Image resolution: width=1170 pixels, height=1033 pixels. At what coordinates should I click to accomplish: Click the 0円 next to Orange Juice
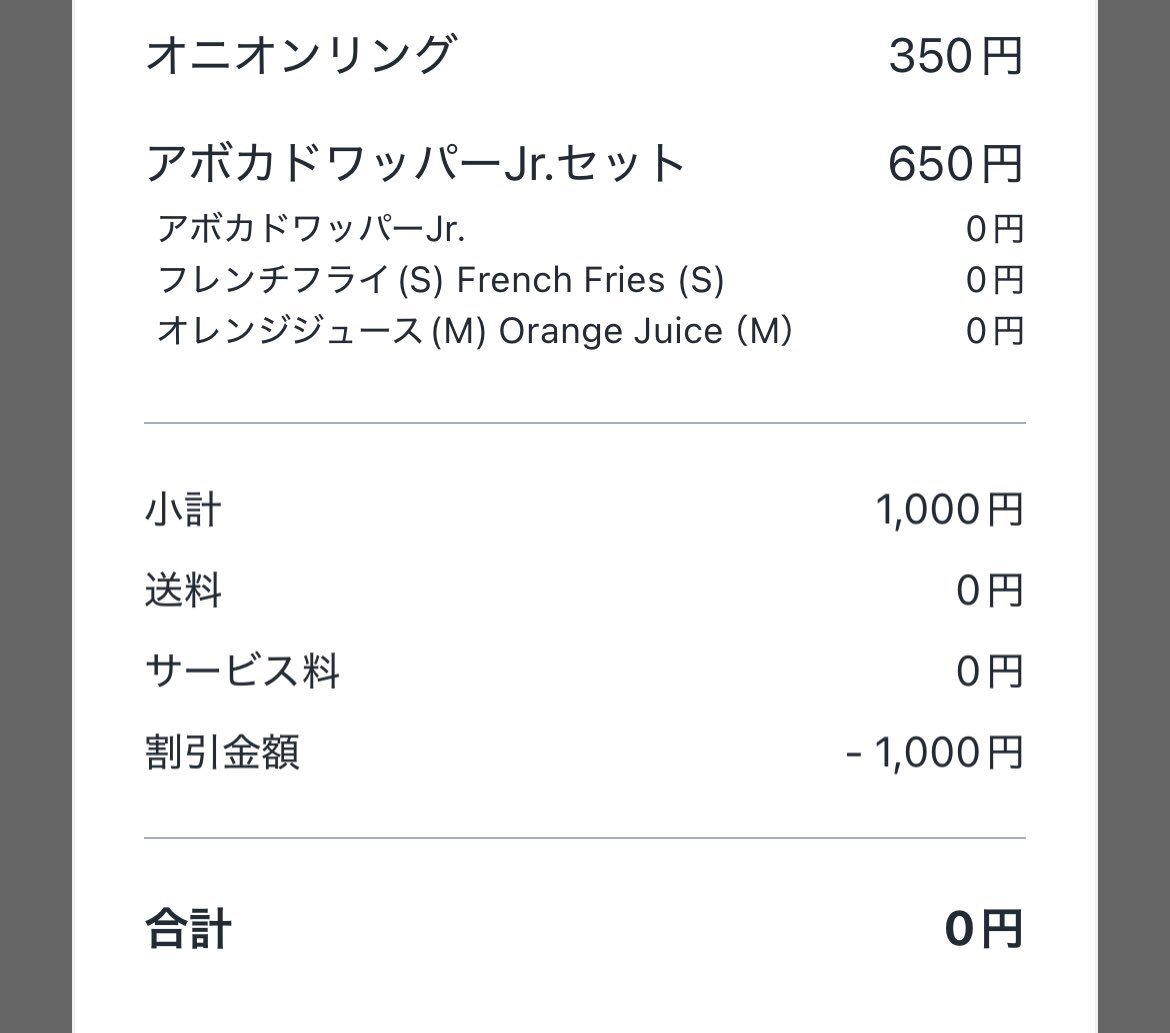[995, 331]
